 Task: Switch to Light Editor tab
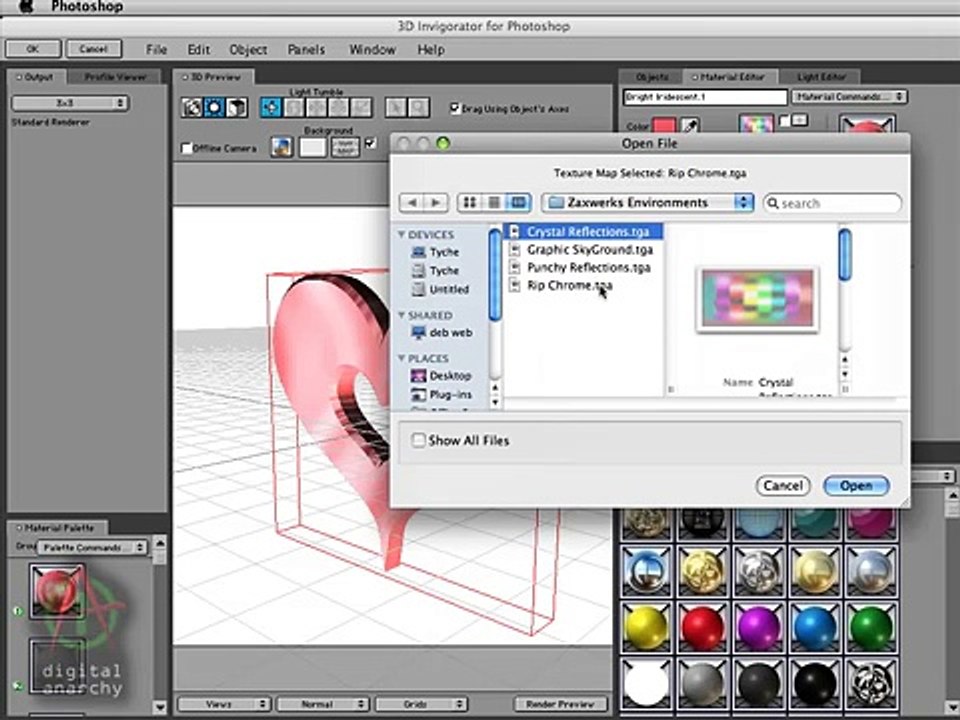pos(821,77)
